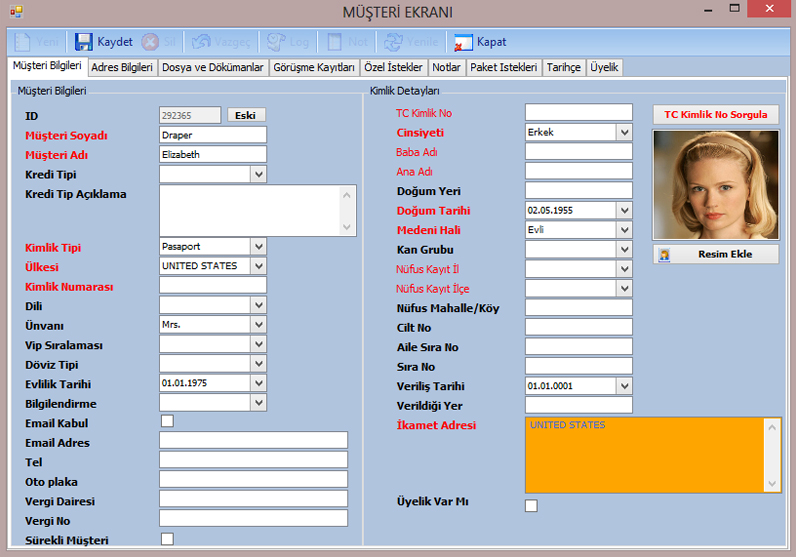Click the TC Kimlik No input field
The height and width of the screenshot is (557, 796).
[579, 112]
